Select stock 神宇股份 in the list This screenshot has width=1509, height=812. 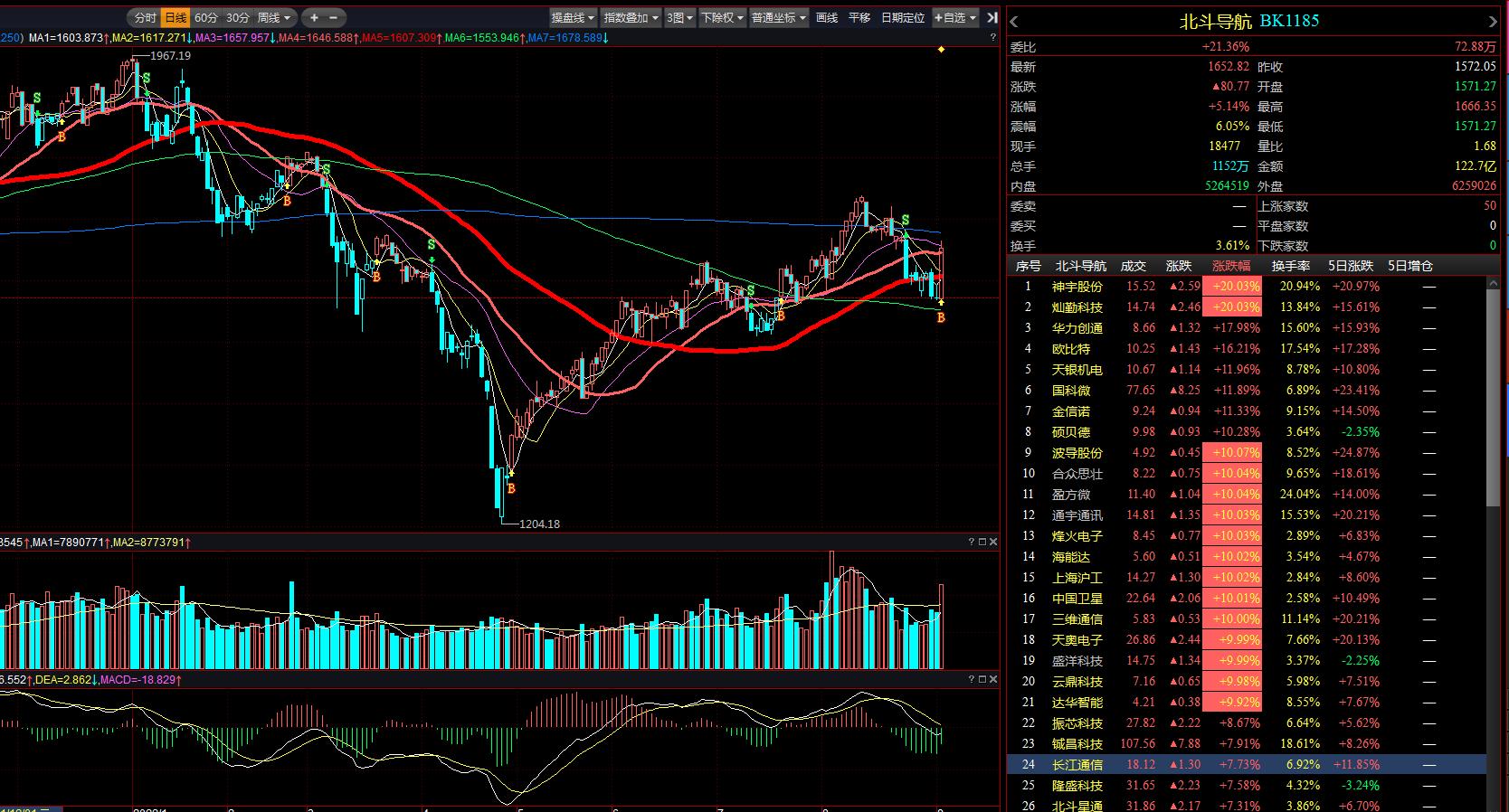coord(1077,287)
